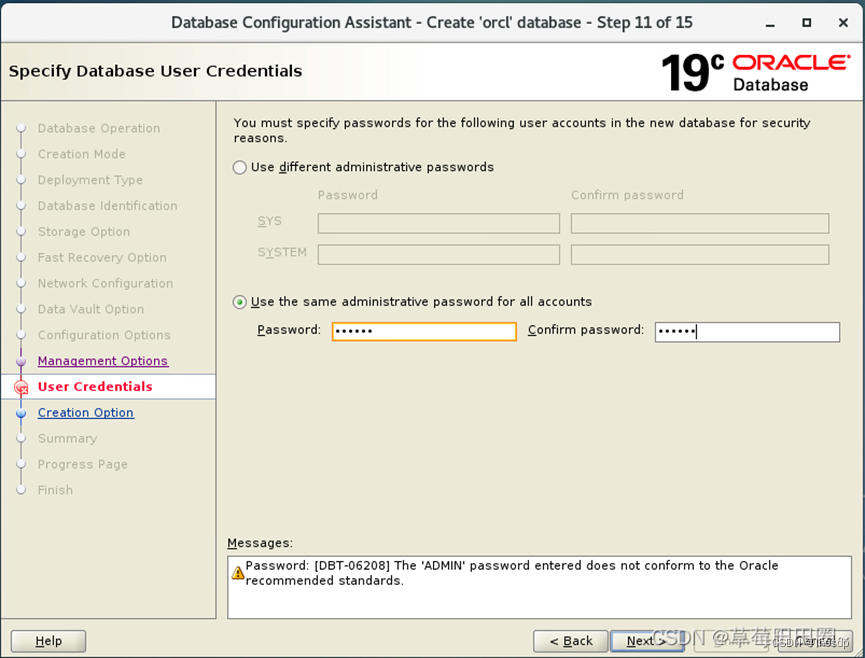Click the 'Creation Mode' step label
865x658 pixels.
coord(82,154)
